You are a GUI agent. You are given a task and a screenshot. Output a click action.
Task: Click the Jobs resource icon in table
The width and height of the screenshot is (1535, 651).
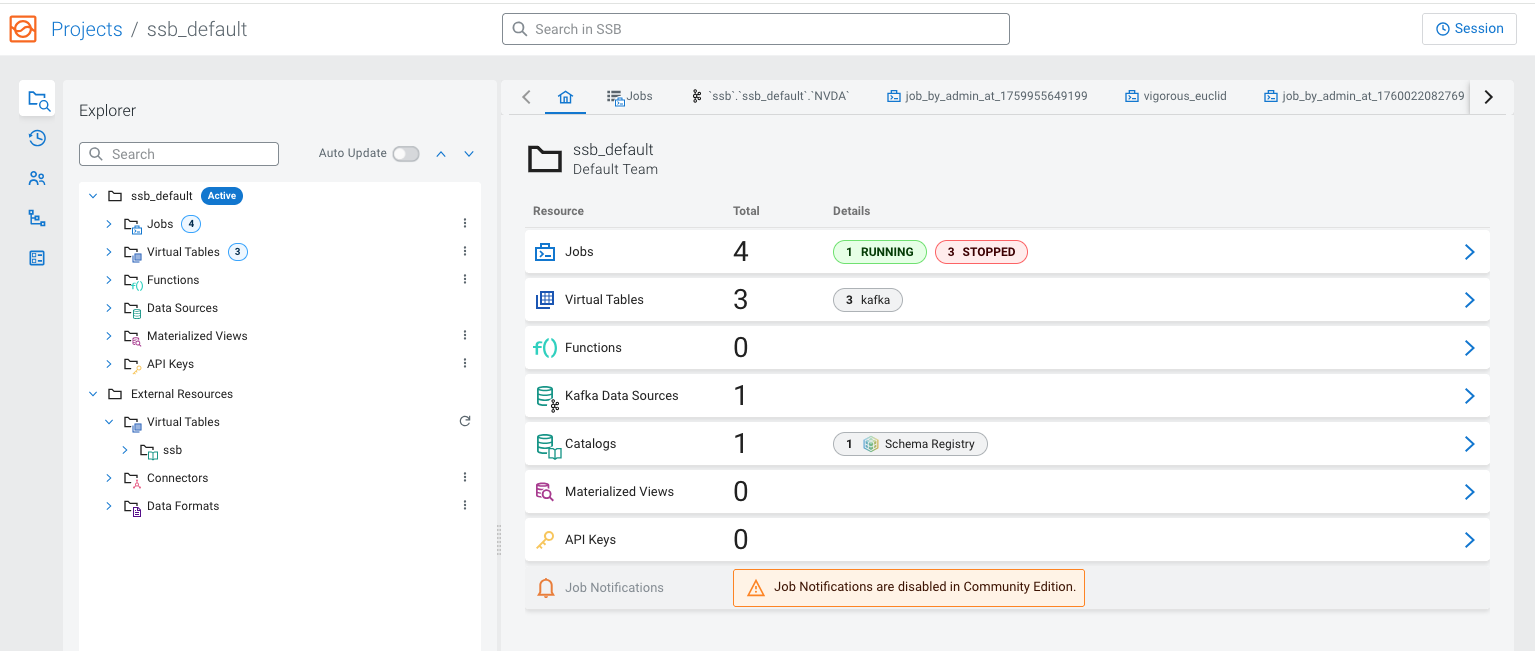coord(545,252)
